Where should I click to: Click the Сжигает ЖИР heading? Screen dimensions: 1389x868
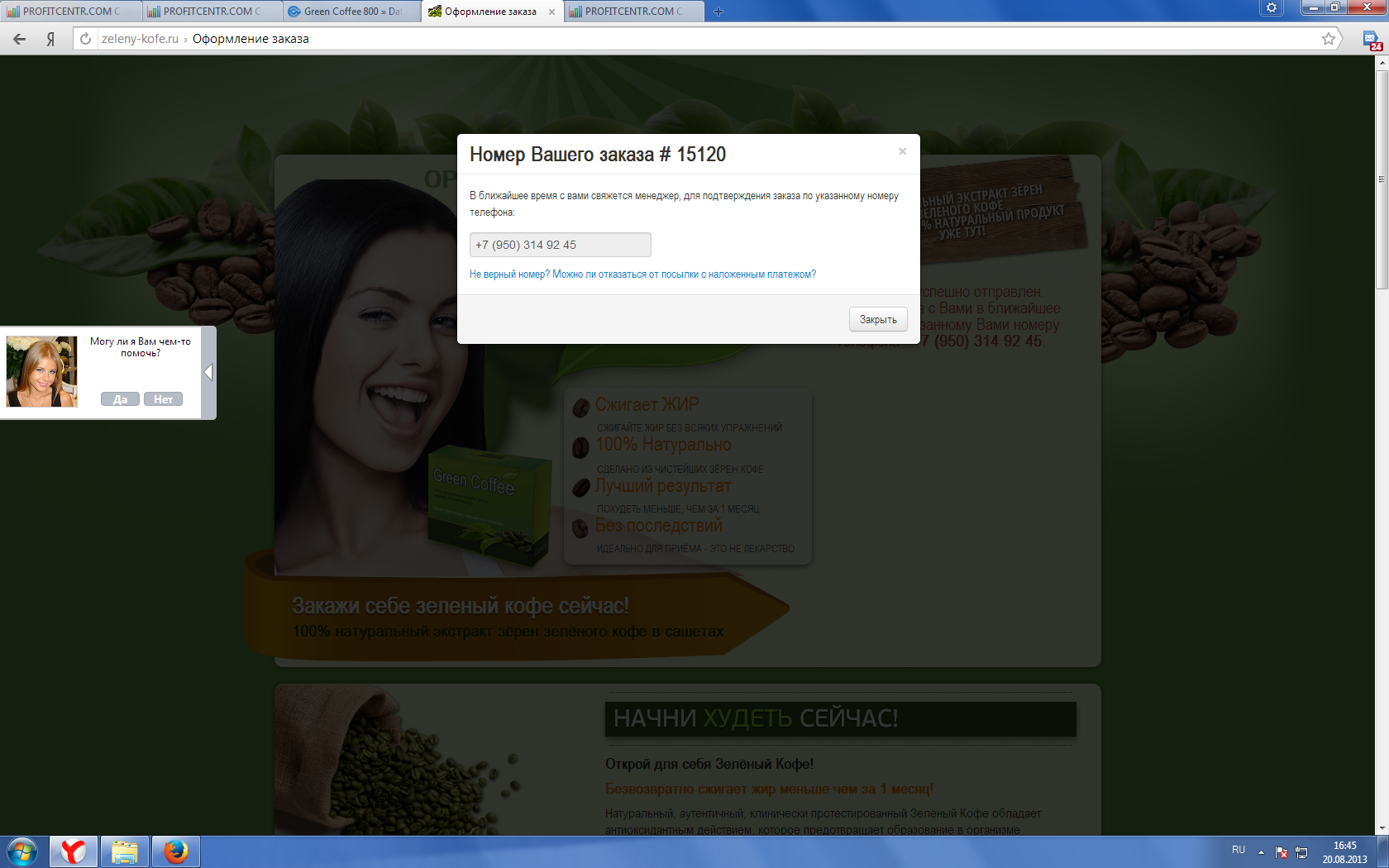647,405
